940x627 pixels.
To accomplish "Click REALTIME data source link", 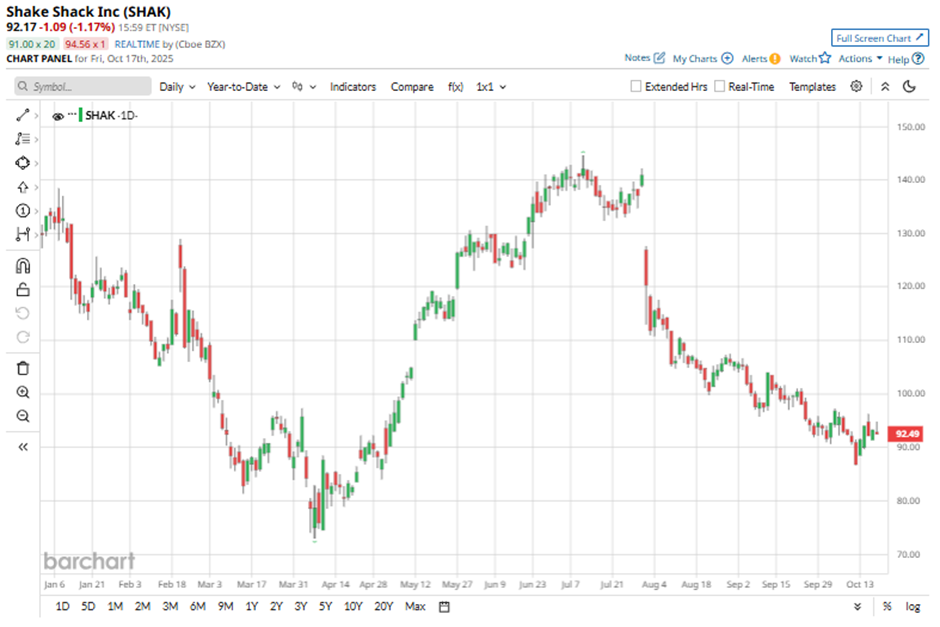I will (137, 44).
